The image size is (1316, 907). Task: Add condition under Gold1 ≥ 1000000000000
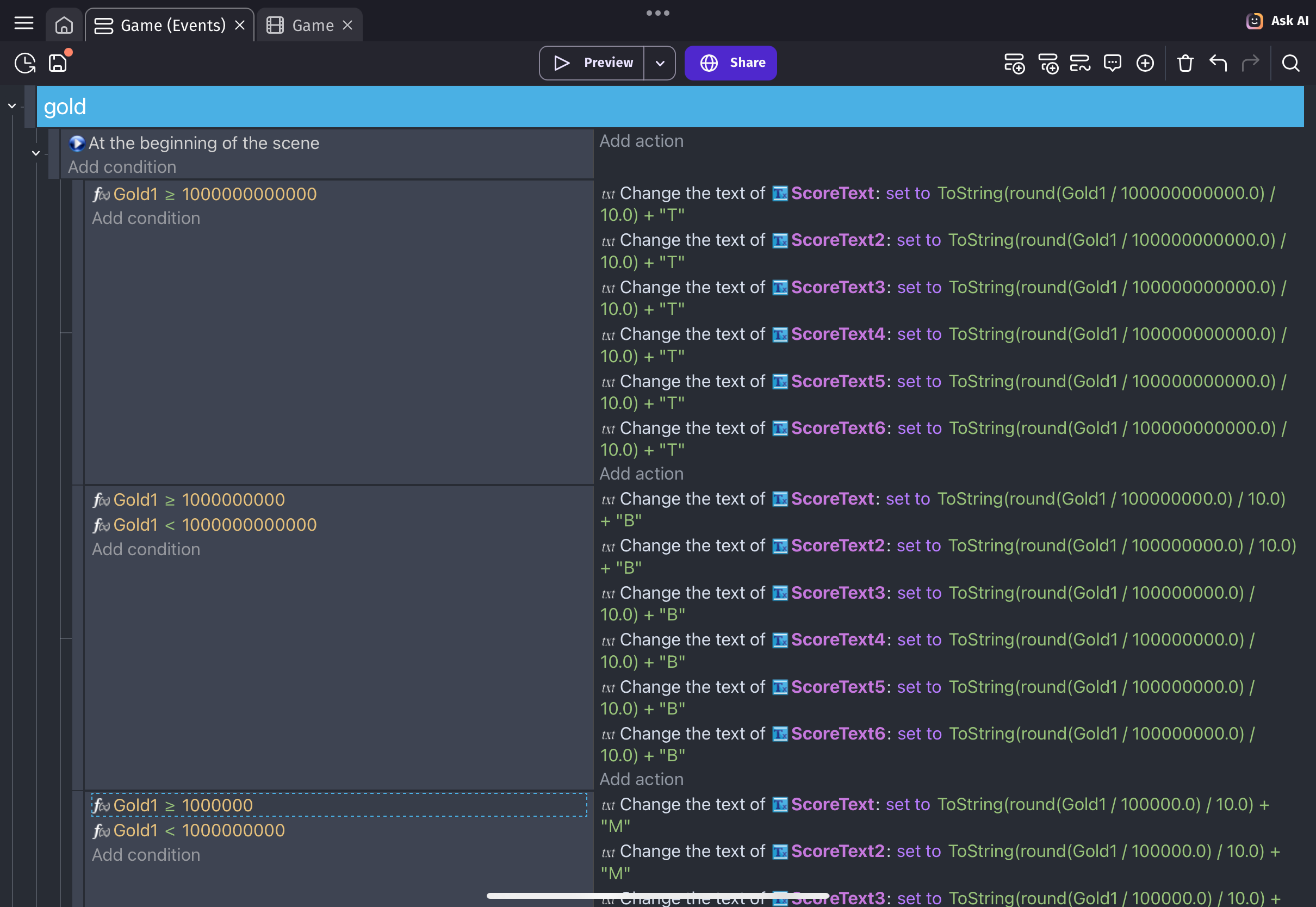pyautogui.click(x=146, y=218)
